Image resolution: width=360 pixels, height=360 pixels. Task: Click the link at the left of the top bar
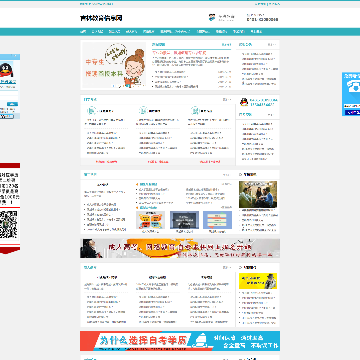[x=96, y=4]
